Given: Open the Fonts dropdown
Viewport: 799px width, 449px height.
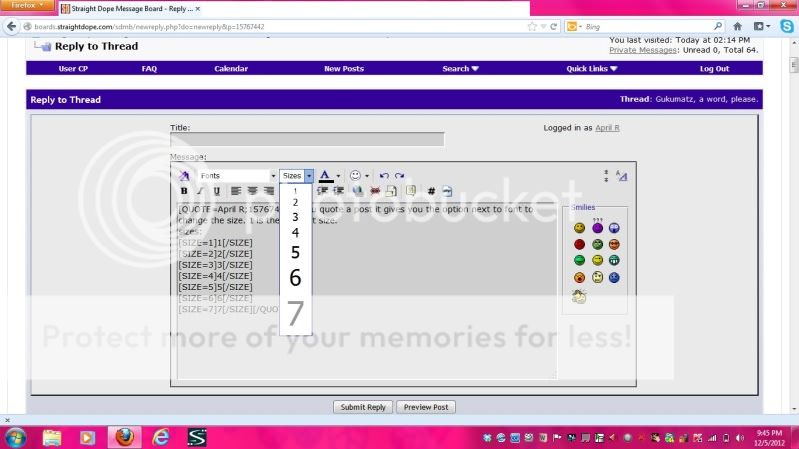Looking at the screenshot, I should coord(236,176).
